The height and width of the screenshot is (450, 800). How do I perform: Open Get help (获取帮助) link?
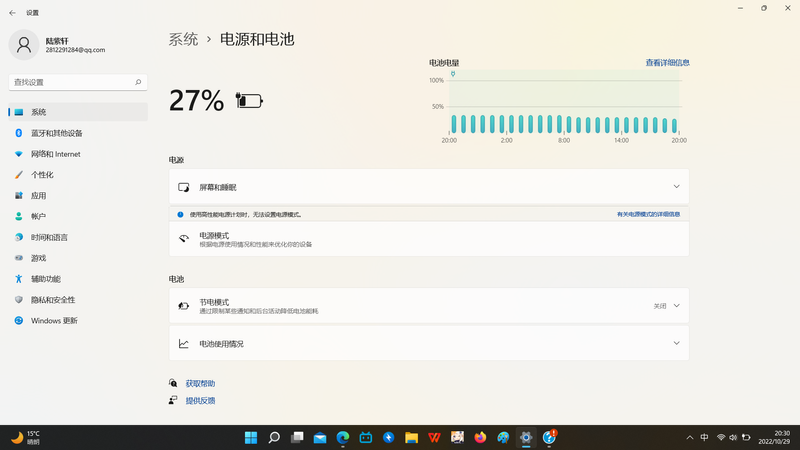click(x=200, y=384)
